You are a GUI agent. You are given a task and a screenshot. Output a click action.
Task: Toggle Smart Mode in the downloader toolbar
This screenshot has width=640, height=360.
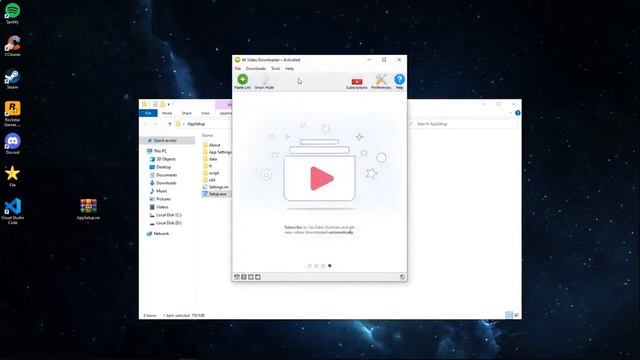tap(264, 81)
